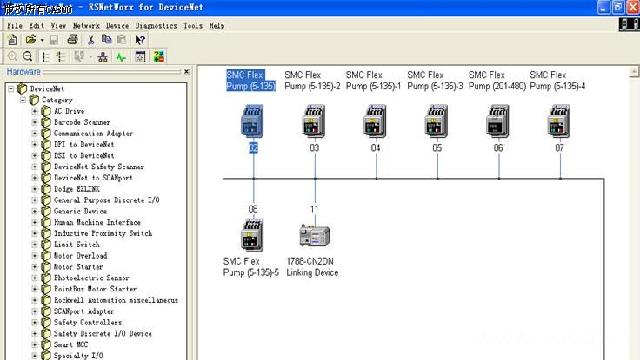Expand the Communication Adapter category
This screenshot has height=360, width=640.
coord(35,133)
